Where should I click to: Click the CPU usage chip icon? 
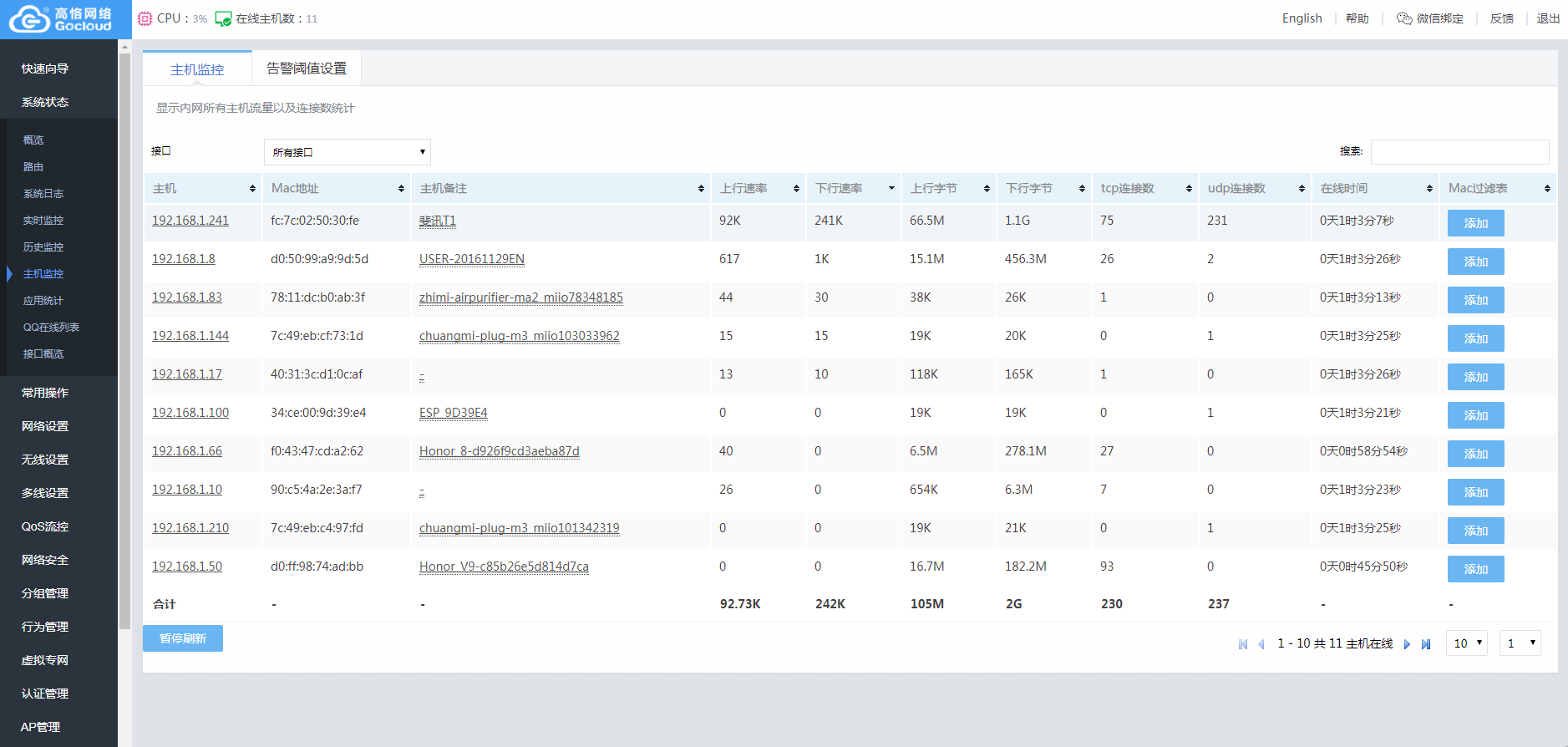(x=145, y=18)
